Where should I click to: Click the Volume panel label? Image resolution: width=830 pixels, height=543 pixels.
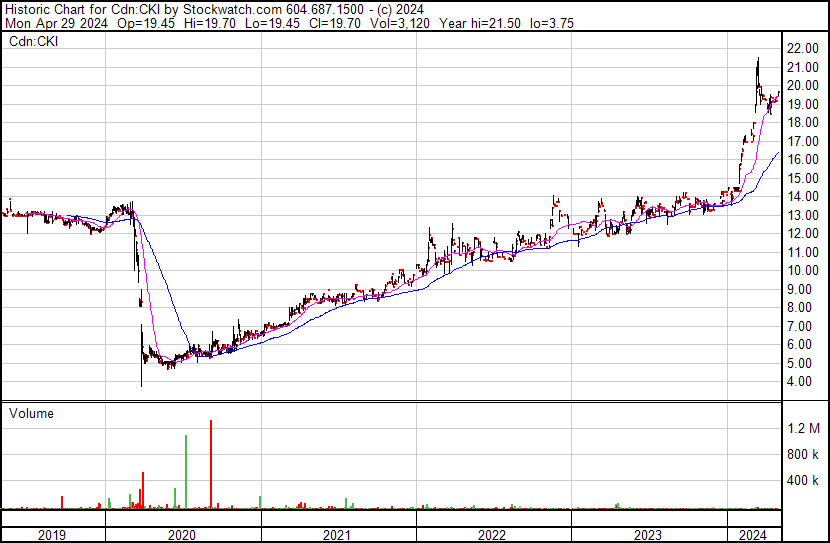click(x=31, y=413)
